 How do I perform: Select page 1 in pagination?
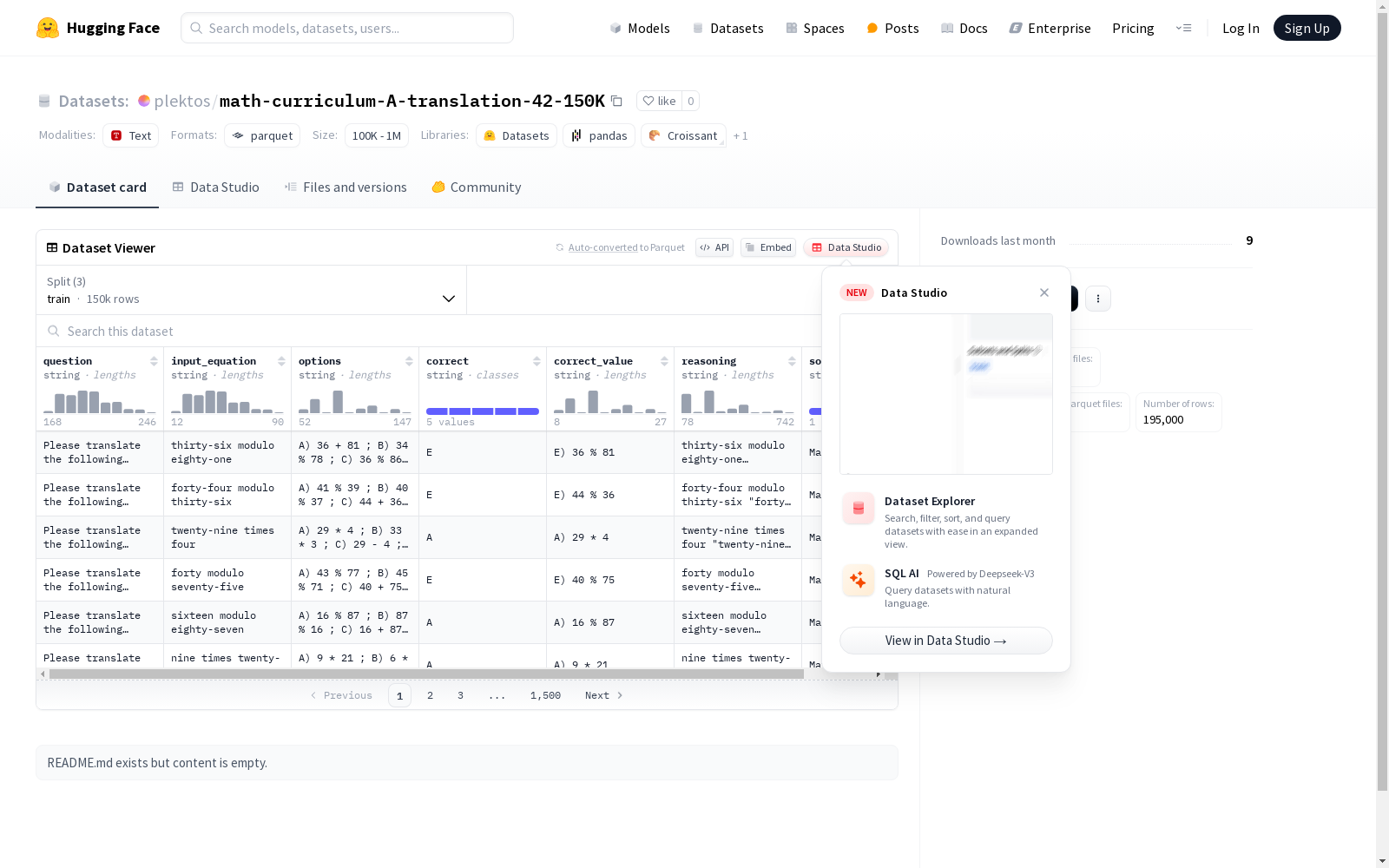pos(399,695)
